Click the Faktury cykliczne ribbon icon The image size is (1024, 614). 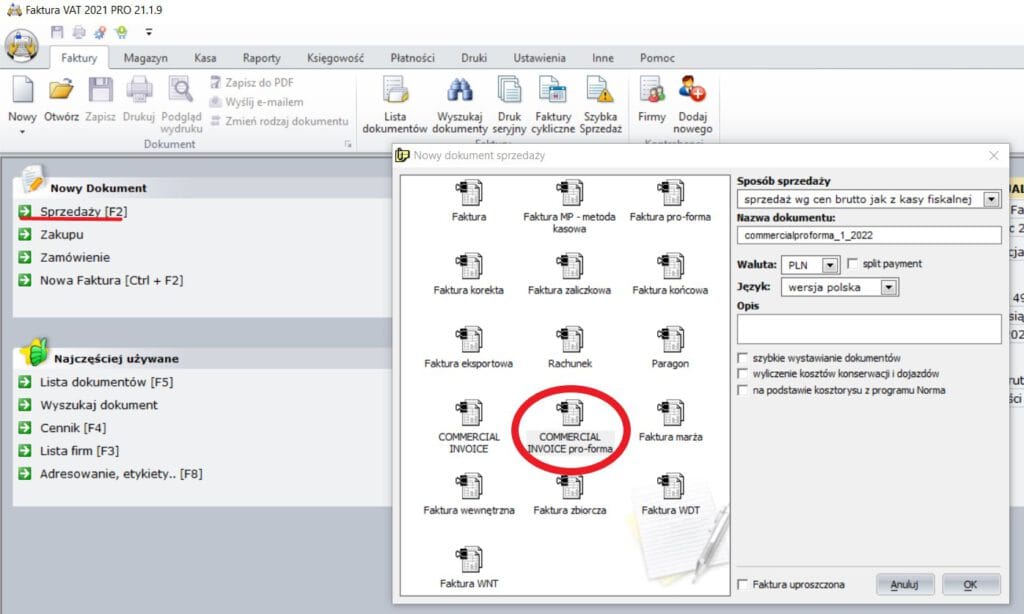pyautogui.click(x=555, y=104)
